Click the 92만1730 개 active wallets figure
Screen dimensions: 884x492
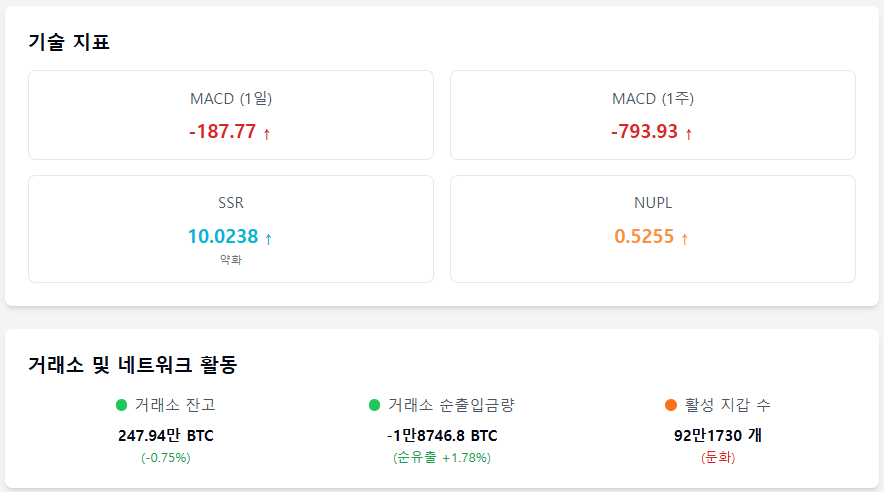(718, 436)
